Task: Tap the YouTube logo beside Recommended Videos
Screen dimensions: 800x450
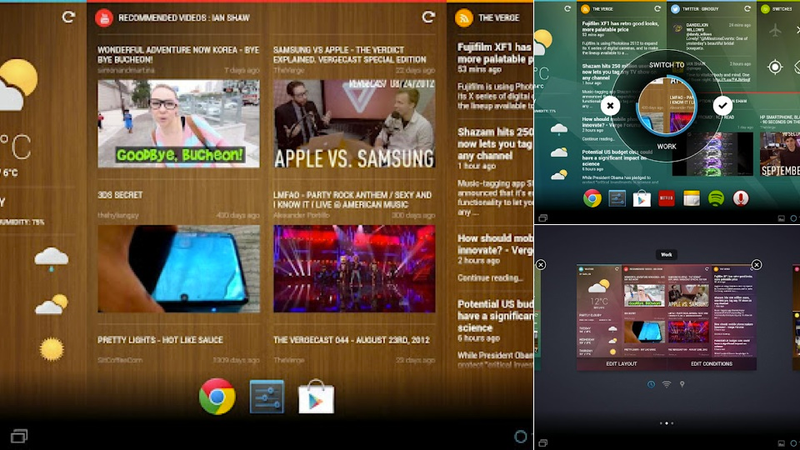Action: click(104, 18)
